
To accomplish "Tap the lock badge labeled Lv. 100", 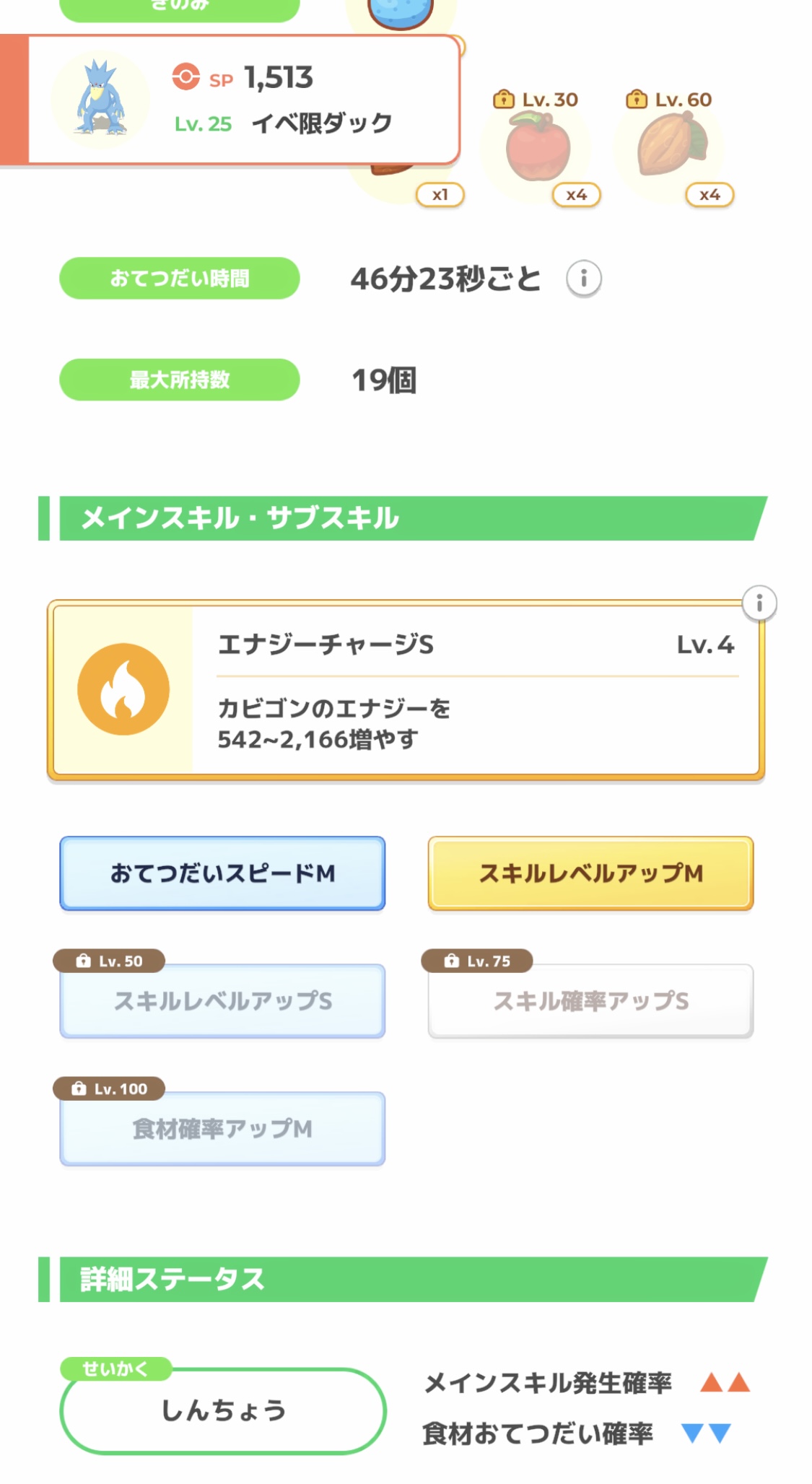I will click(x=109, y=1088).
